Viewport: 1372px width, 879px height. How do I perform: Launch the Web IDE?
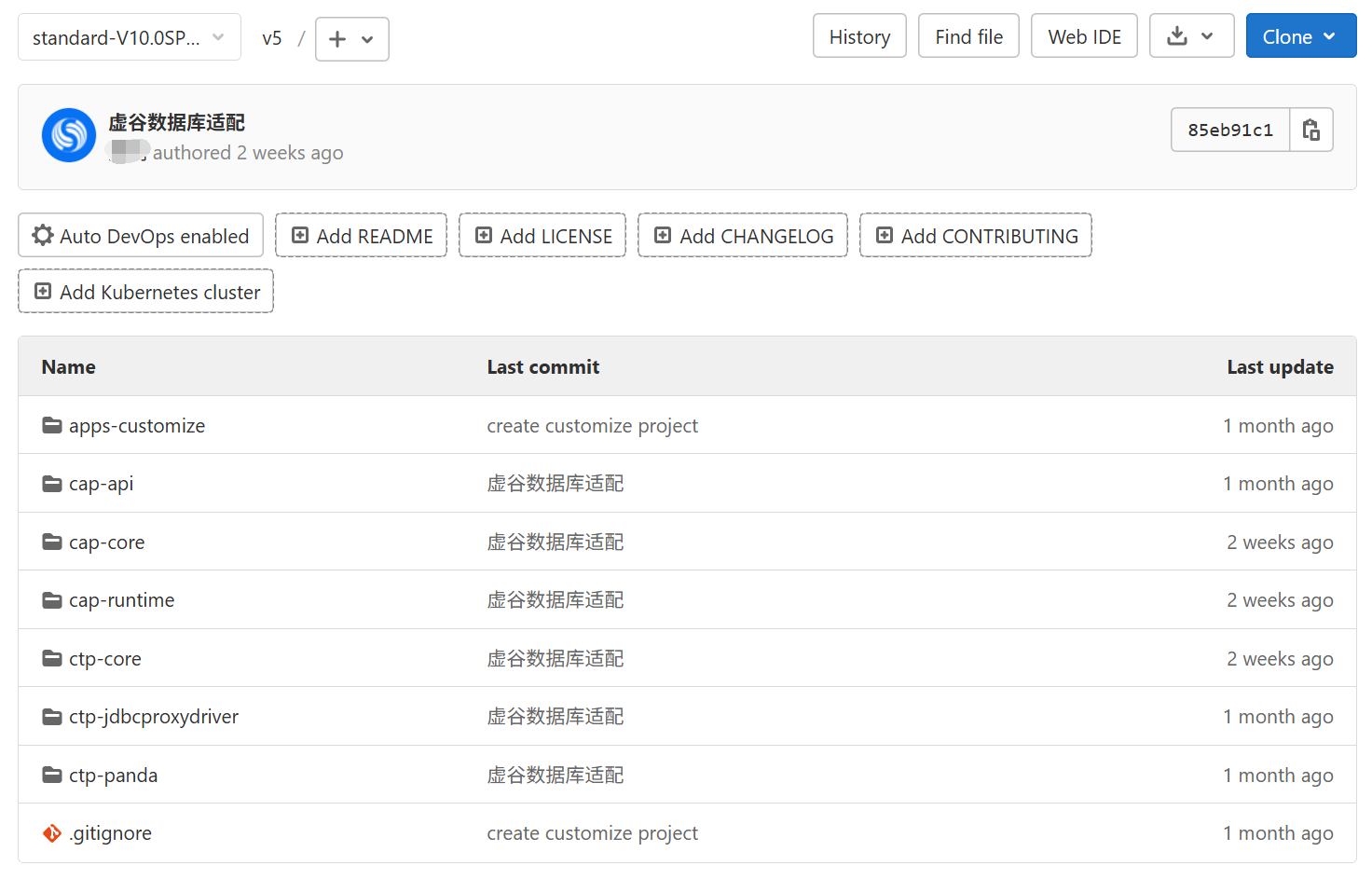click(x=1084, y=36)
